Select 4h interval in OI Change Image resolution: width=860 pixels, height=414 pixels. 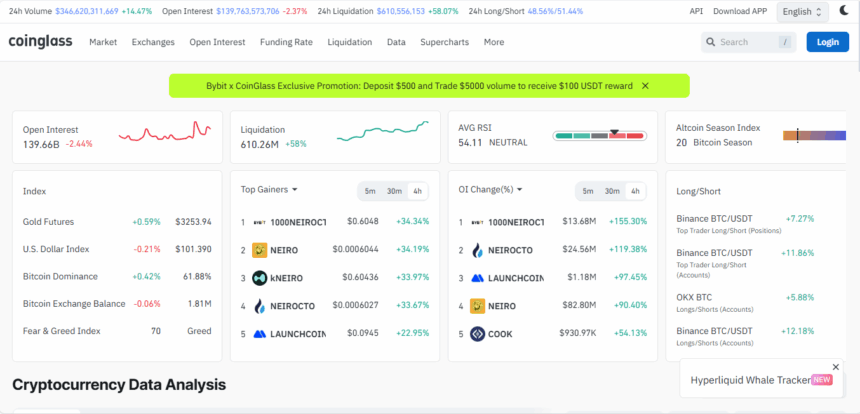635,191
